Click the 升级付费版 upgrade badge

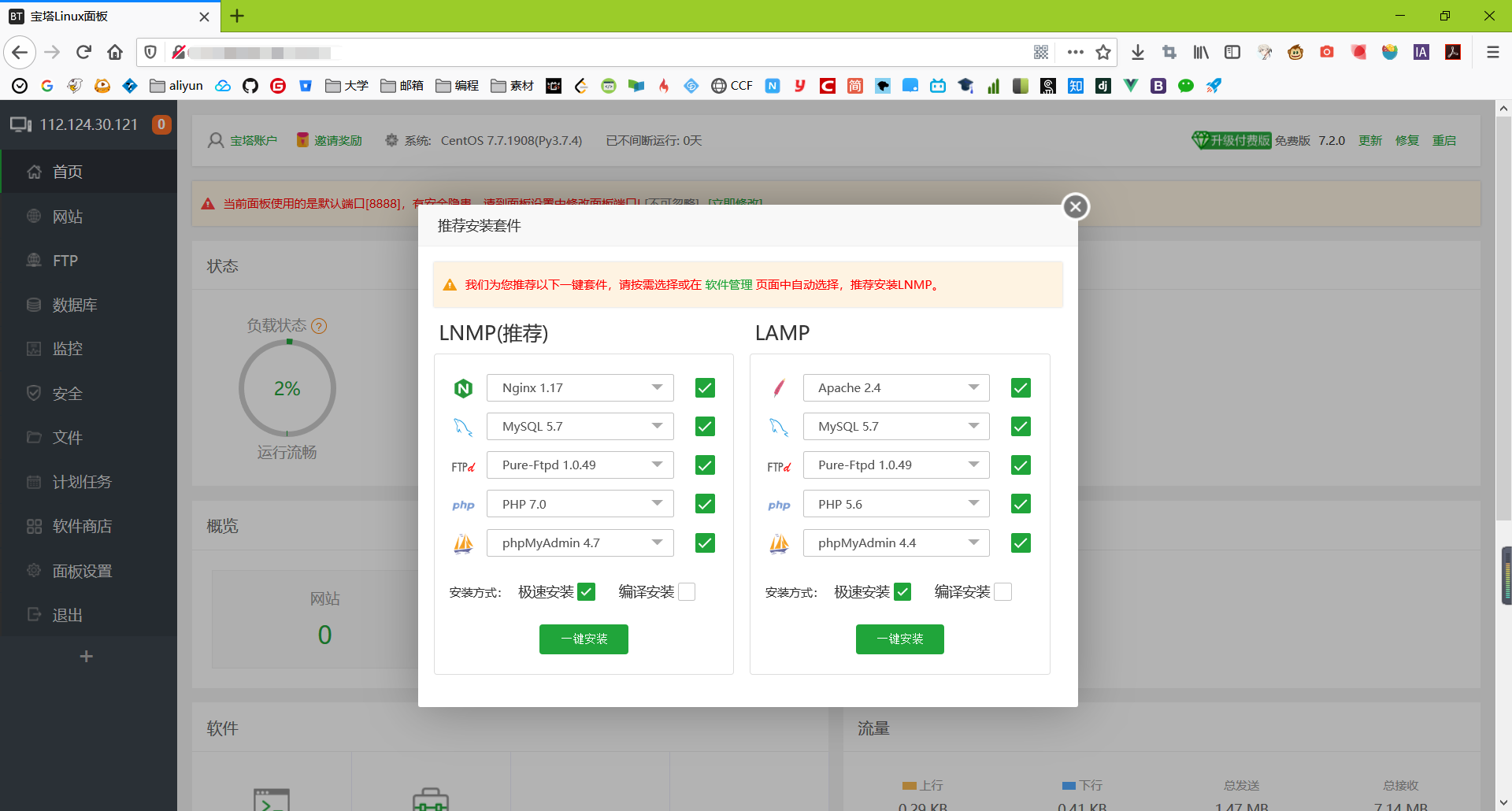[1232, 140]
